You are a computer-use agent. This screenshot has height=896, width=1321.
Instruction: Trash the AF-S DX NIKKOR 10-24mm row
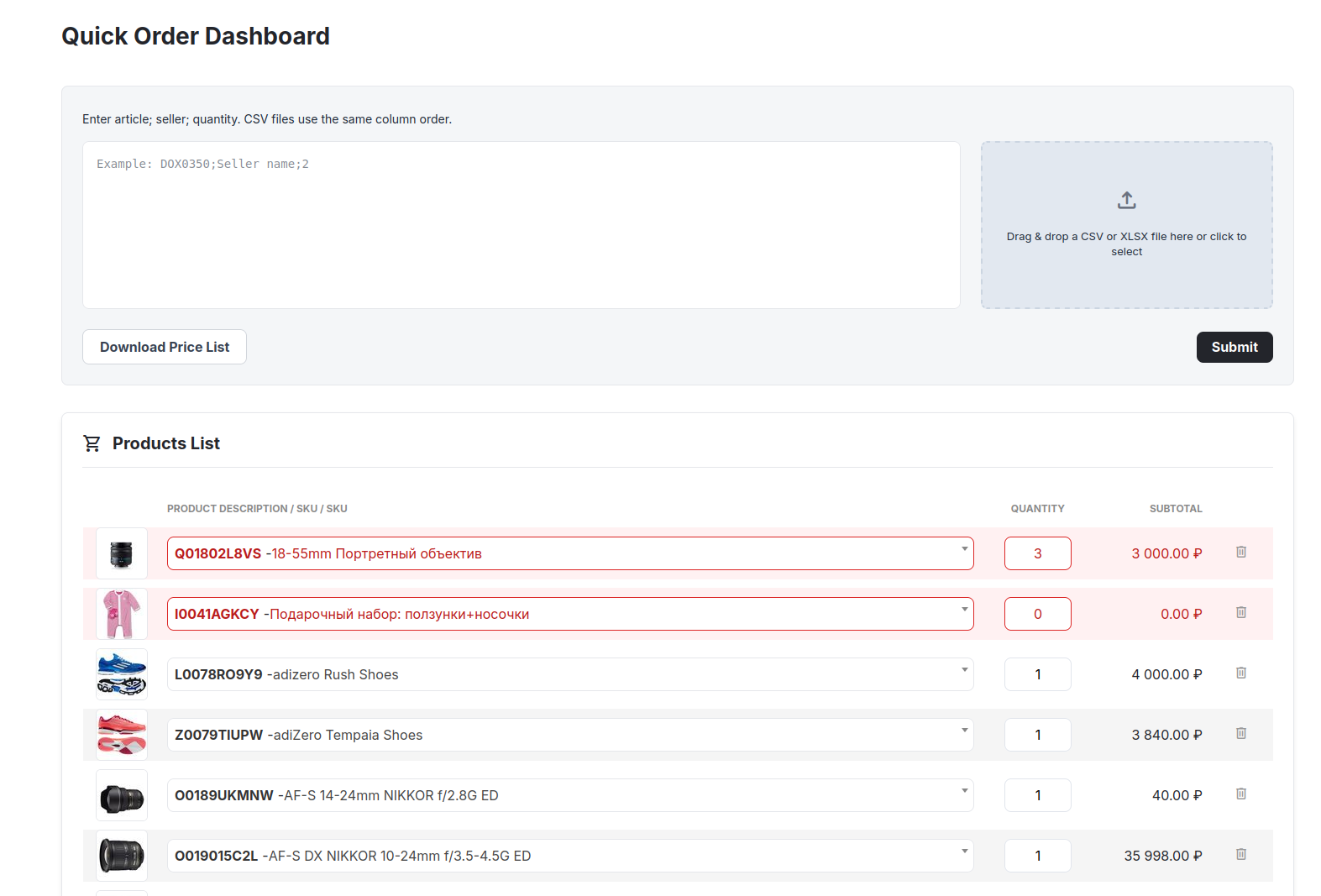[x=1240, y=855]
